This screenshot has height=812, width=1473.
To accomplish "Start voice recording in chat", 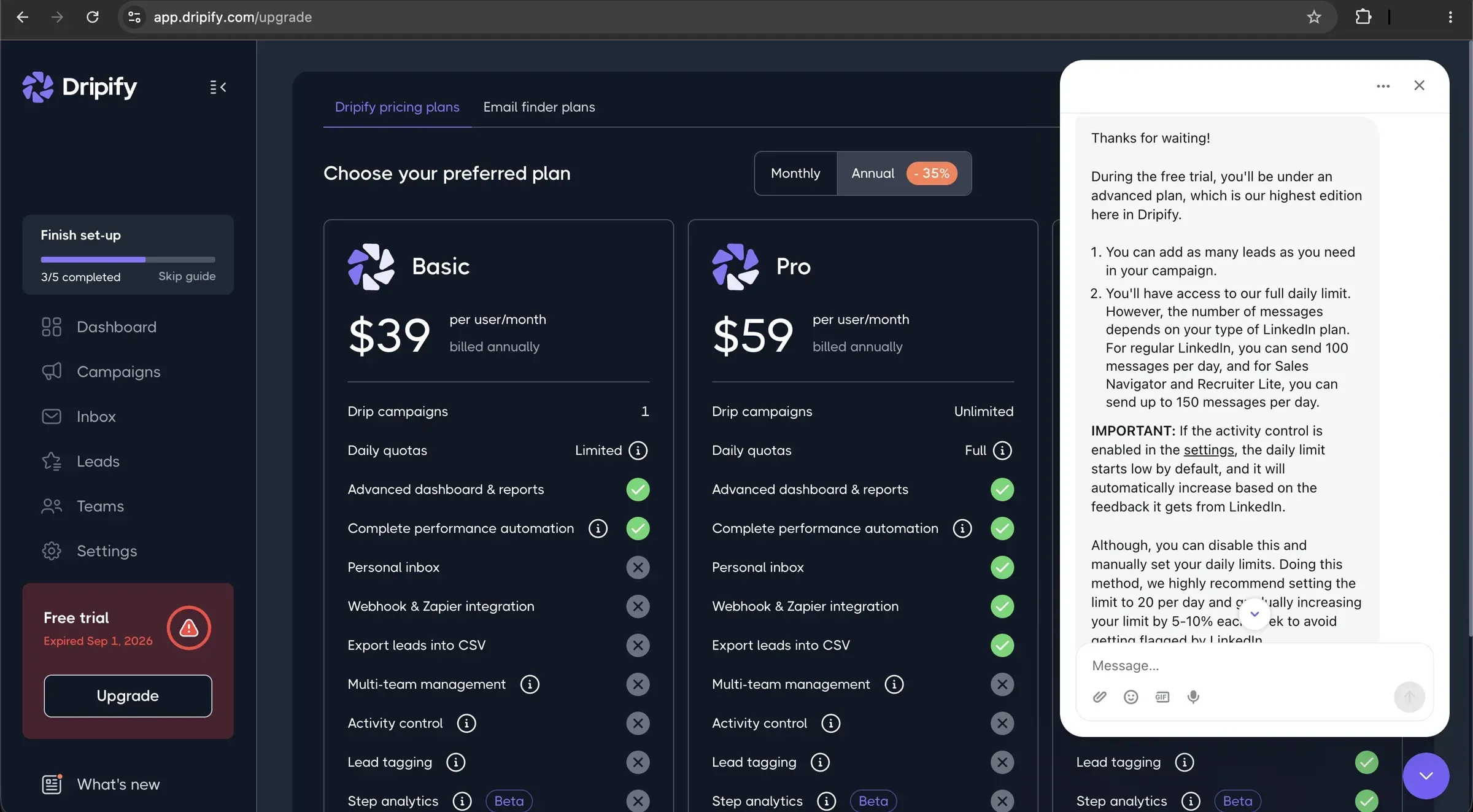I will [1193, 697].
